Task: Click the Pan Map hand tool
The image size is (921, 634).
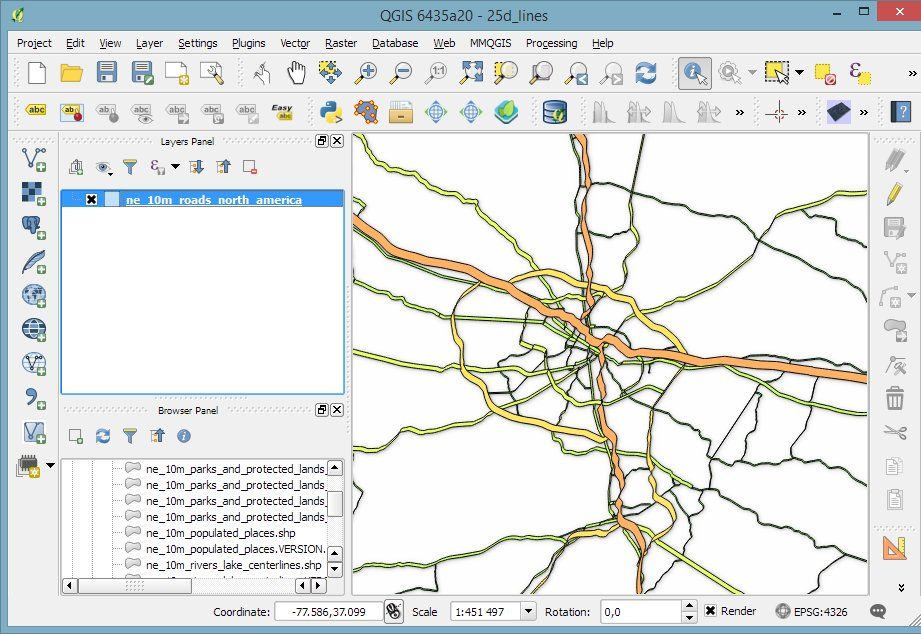Action: pyautogui.click(x=296, y=73)
